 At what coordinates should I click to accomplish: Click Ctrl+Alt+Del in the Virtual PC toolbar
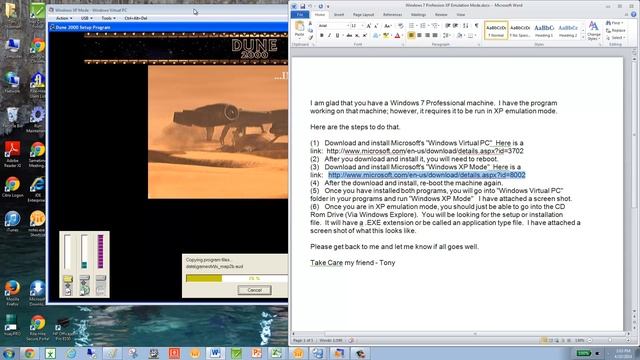(x=136, y=18)
